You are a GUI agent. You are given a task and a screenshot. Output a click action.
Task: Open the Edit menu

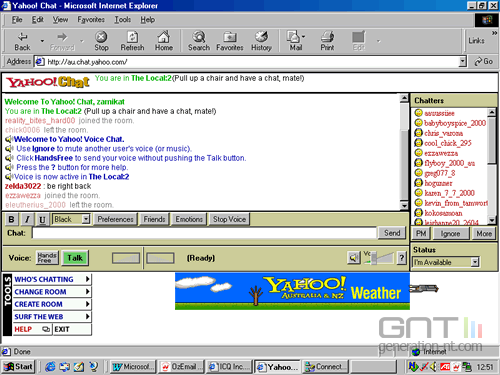click(38, 20)
